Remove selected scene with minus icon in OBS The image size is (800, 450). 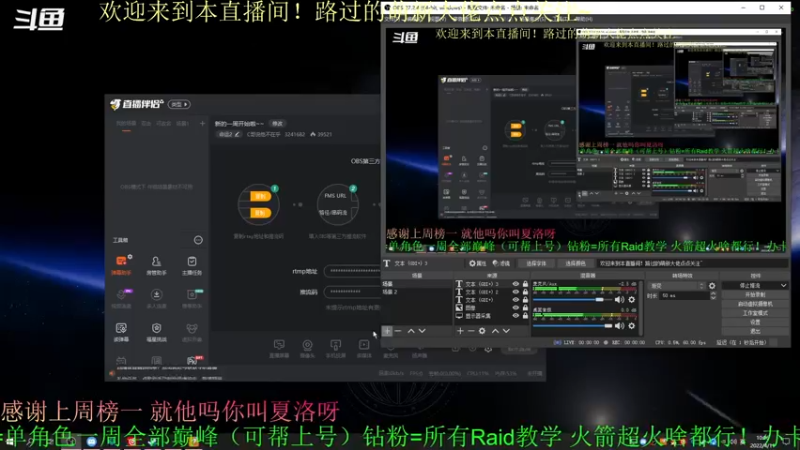click(398, 331)
